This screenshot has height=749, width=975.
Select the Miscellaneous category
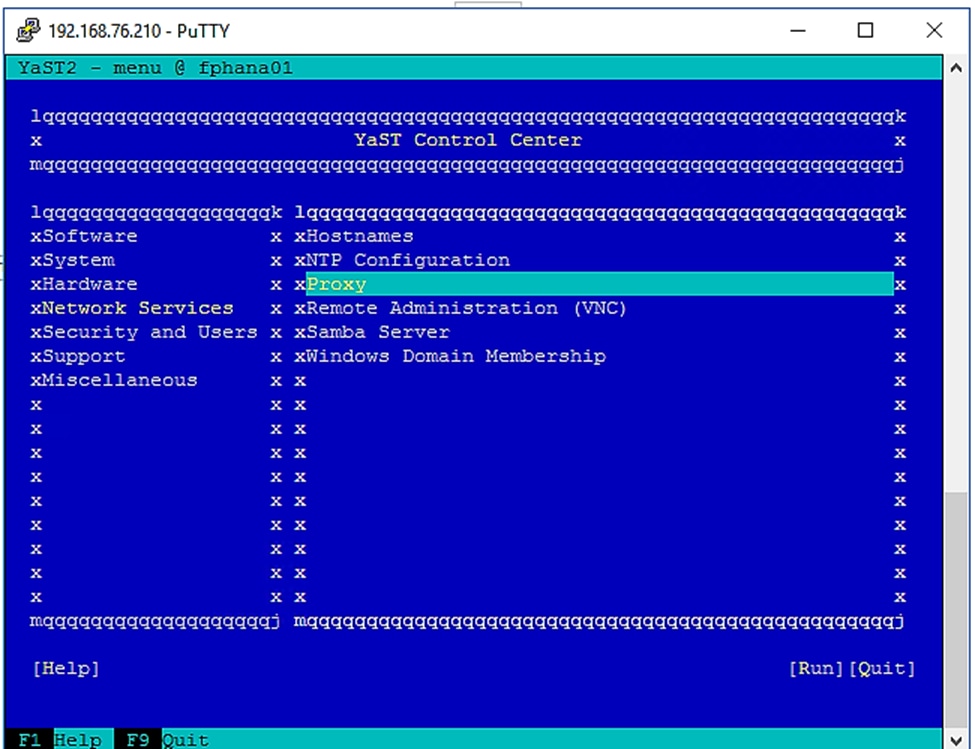coord(119,380)
